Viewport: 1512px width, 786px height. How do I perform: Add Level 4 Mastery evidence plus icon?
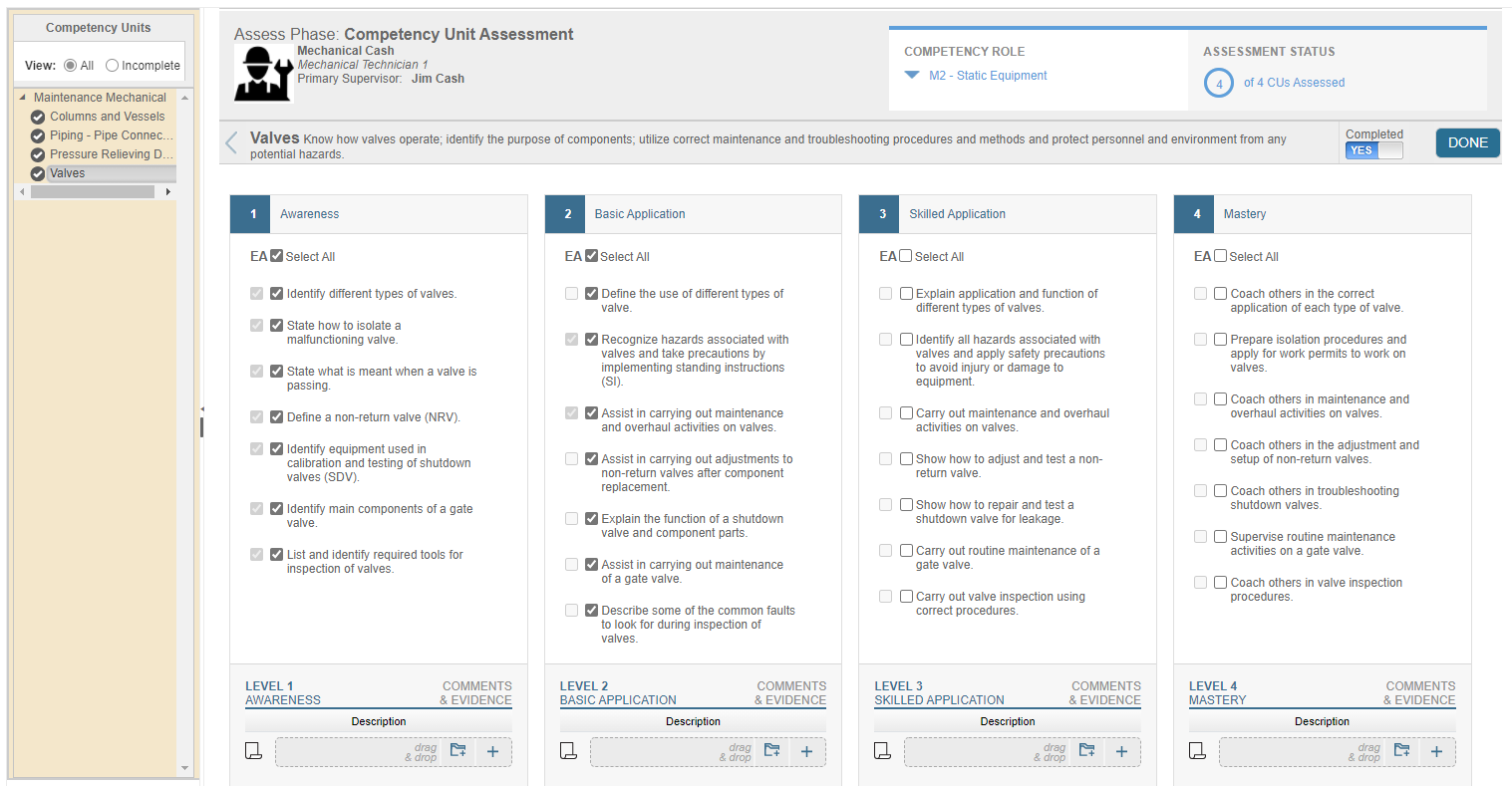(1436, 752)
